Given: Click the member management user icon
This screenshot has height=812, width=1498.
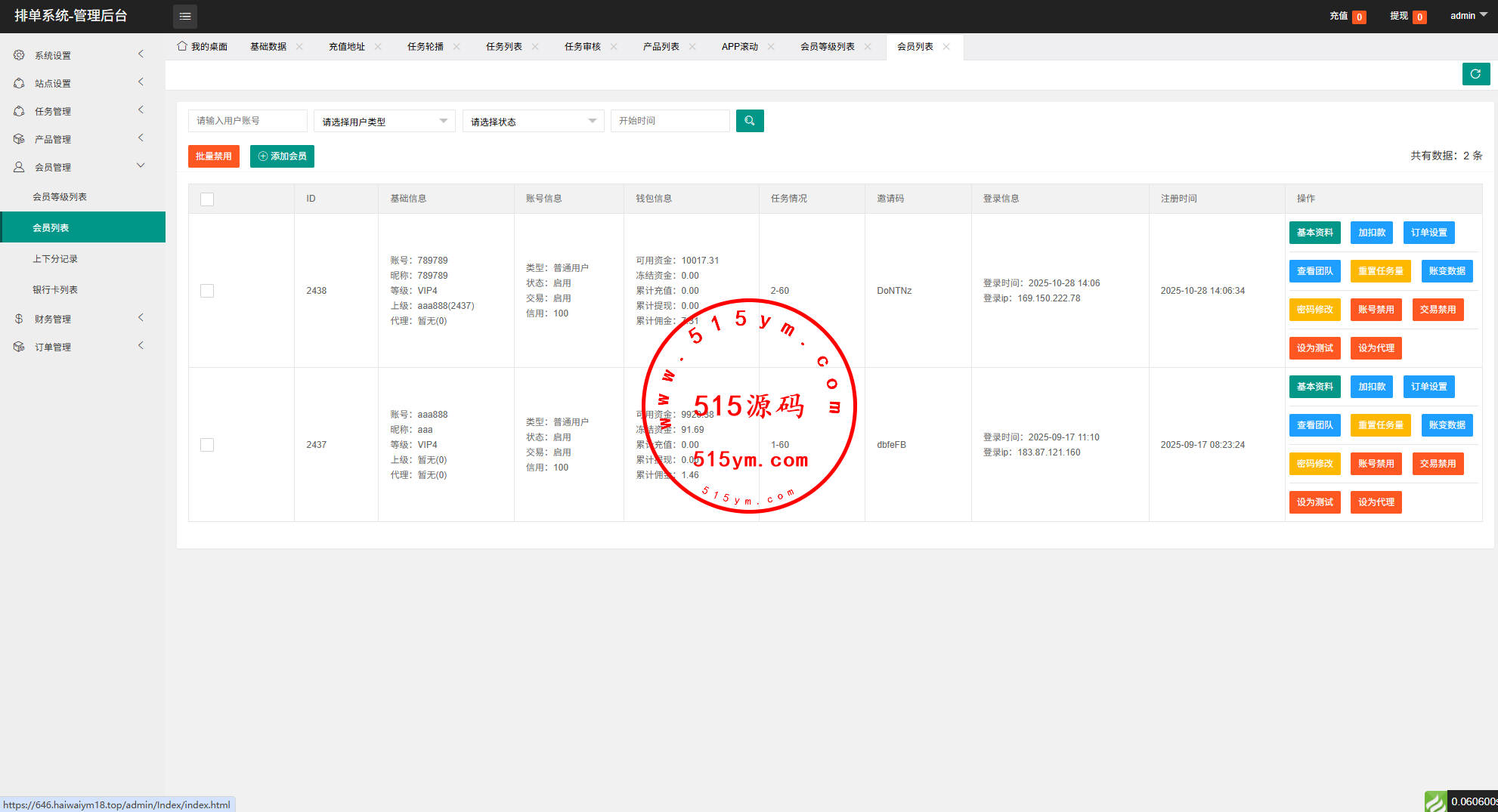Looking at the screenshot, I should pyautogui.click(x=19, y=167).
